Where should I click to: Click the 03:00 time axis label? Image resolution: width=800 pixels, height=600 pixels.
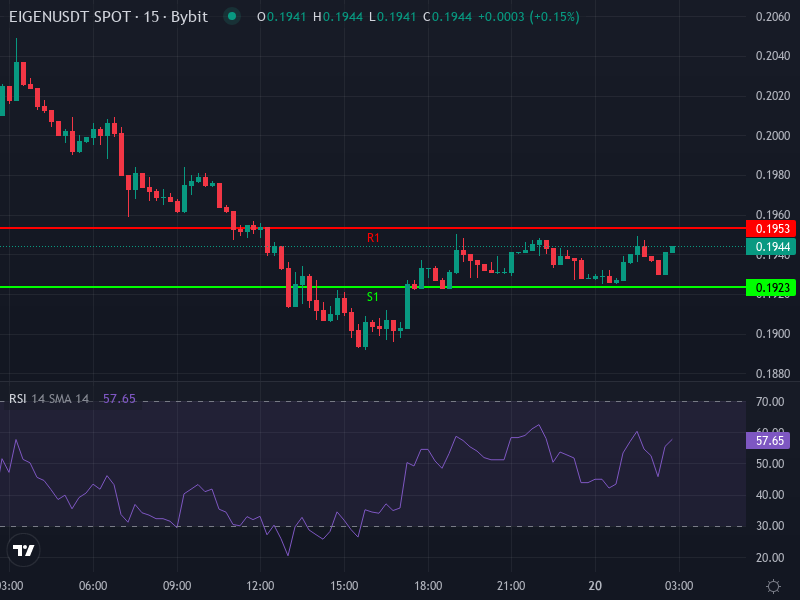pos(679,583)
